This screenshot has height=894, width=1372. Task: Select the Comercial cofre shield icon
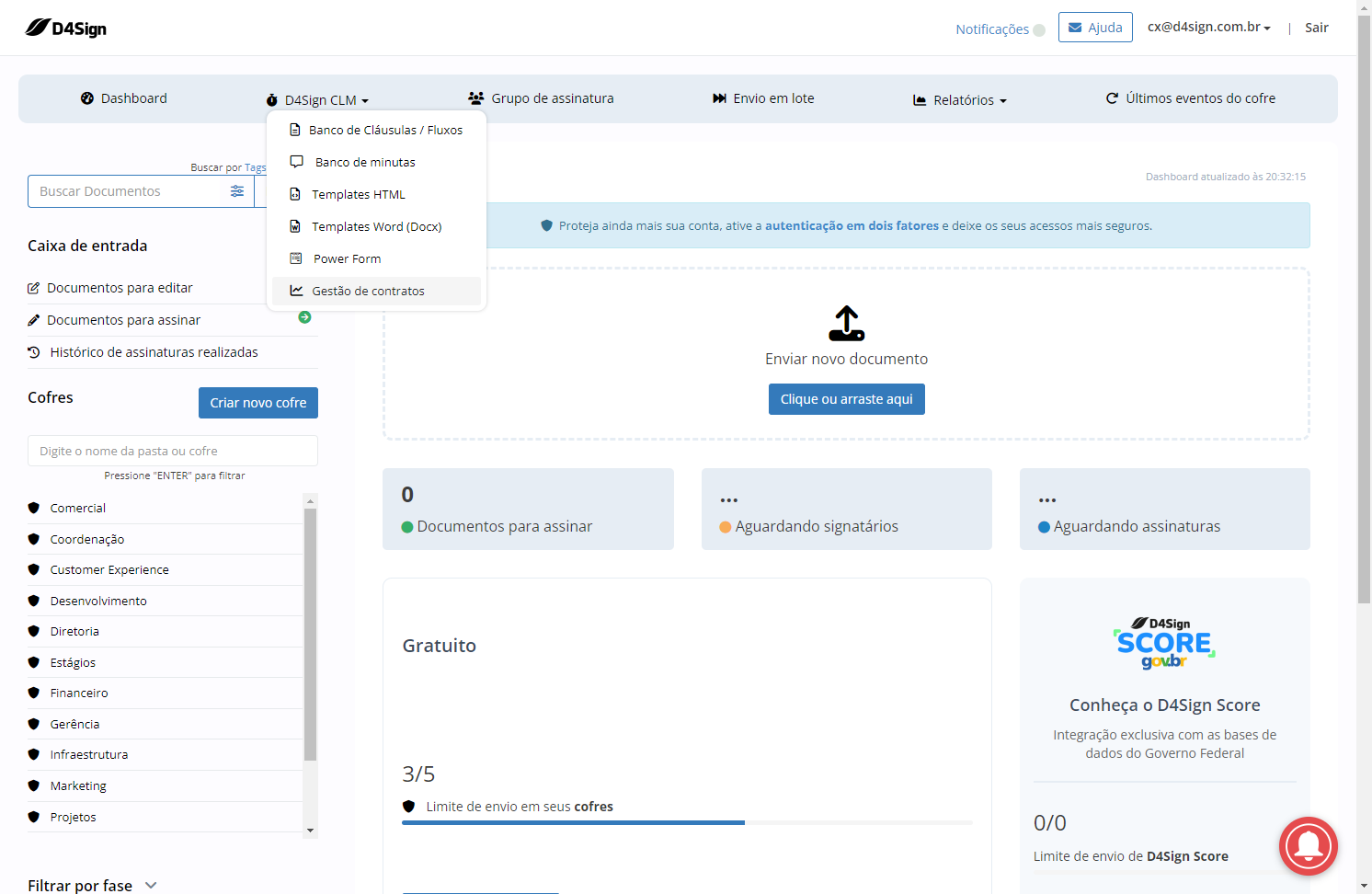[x=34, y=508]
